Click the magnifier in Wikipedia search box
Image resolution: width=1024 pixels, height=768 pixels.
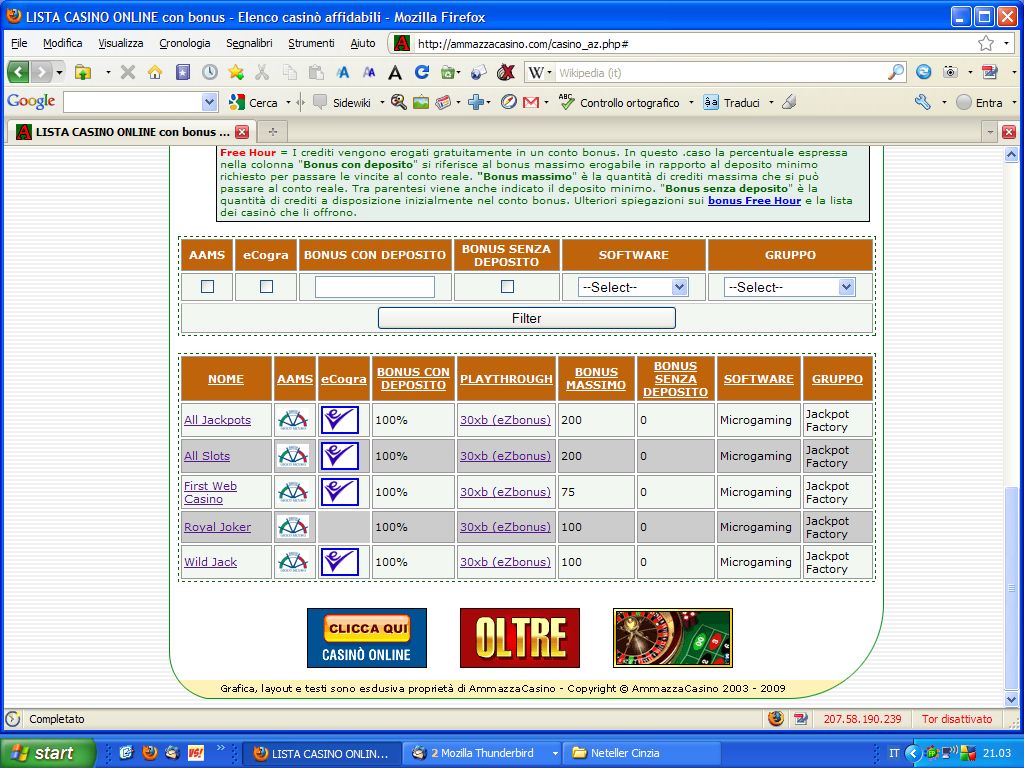tap(896, 72)
